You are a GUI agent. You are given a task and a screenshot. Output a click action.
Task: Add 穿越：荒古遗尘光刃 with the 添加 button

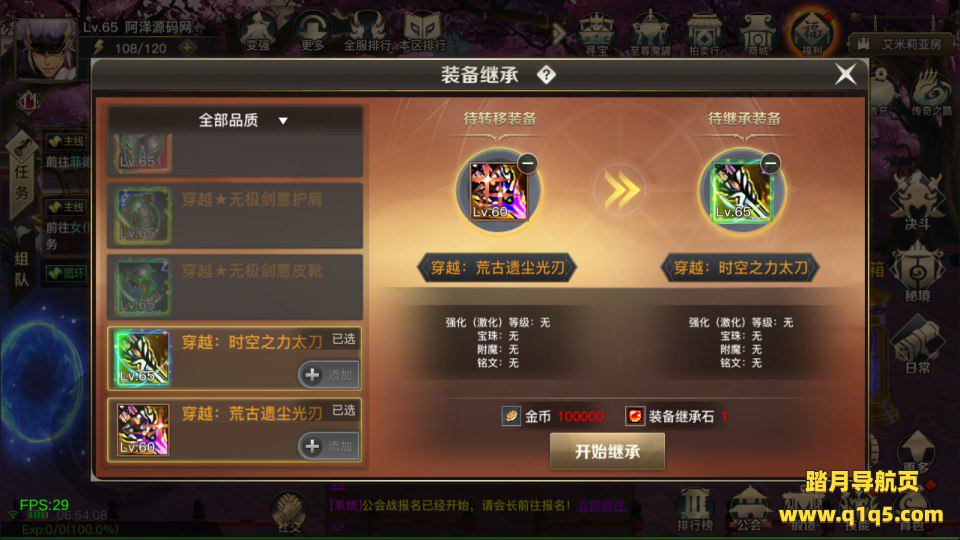pos(329,446)
